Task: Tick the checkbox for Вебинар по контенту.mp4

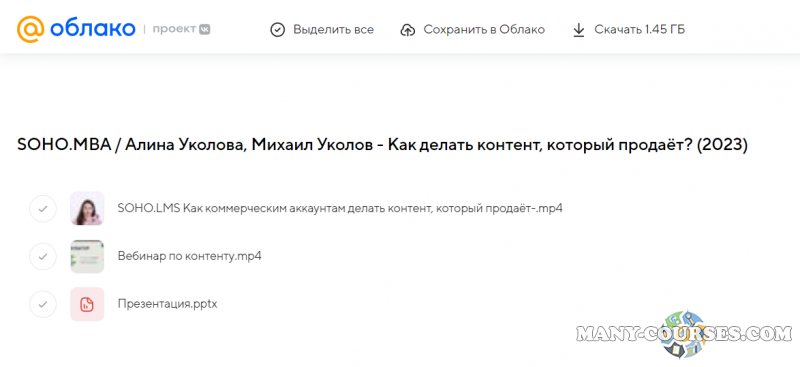Action: 43,256
